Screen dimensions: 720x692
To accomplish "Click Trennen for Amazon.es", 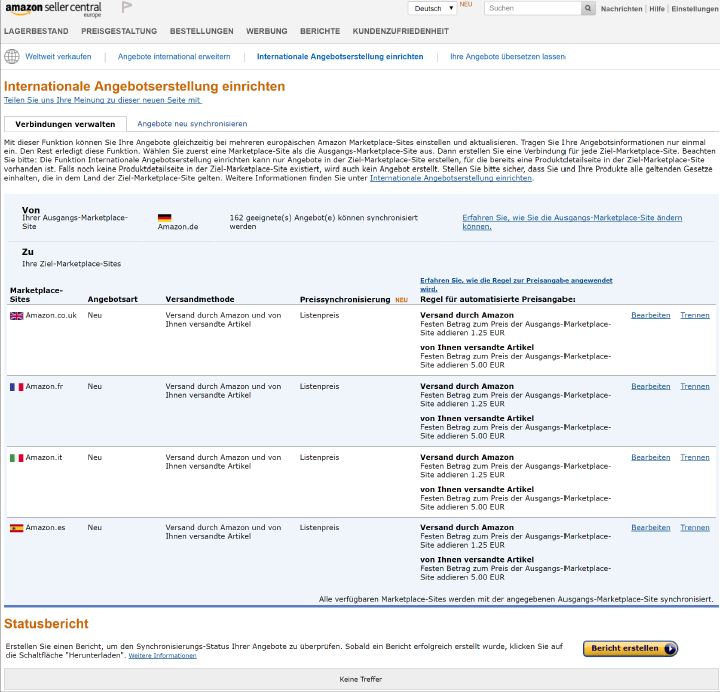I will 695,528.
